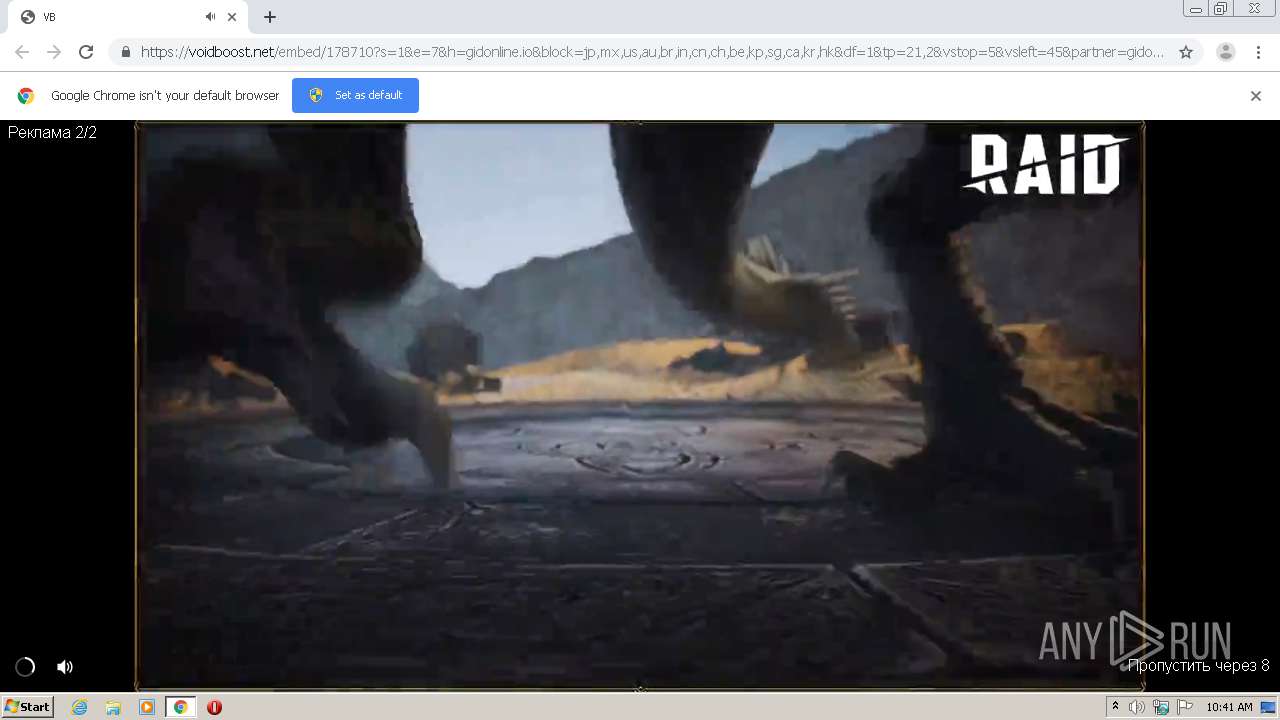Open the Windows Start menu
Screen dimensions: 1280x720
click(27, 707)
